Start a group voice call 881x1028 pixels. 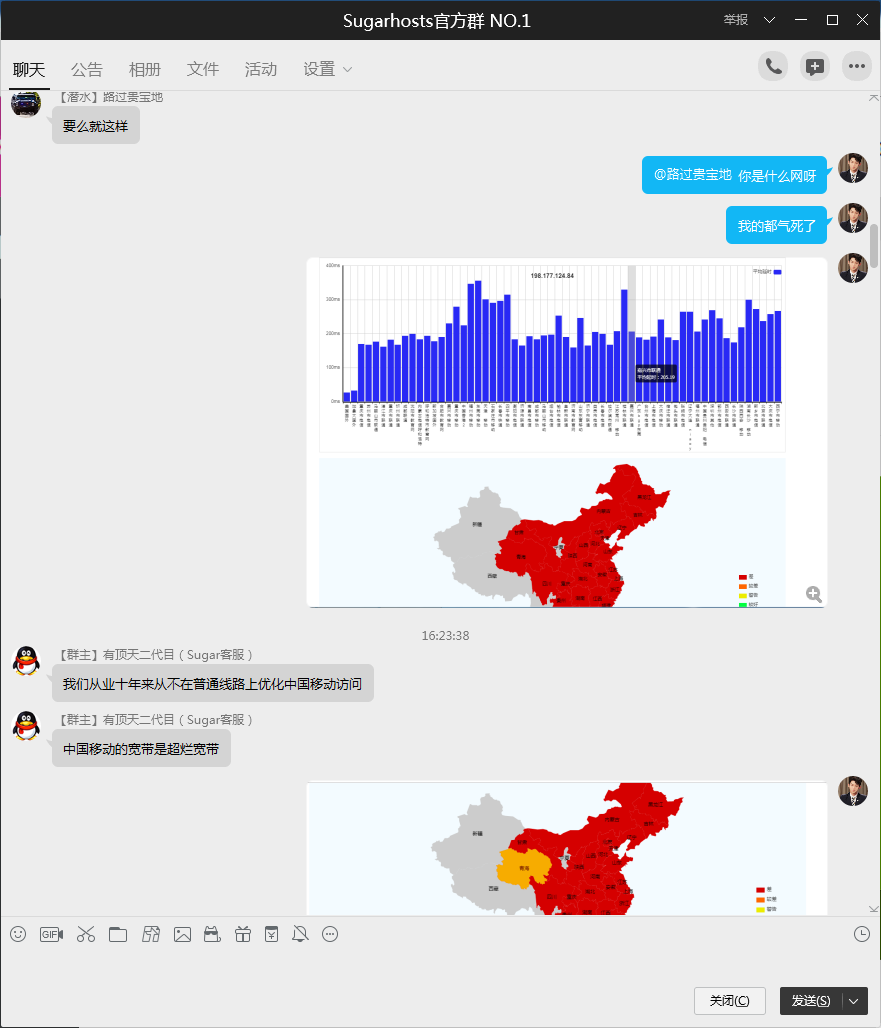(773, 66)
